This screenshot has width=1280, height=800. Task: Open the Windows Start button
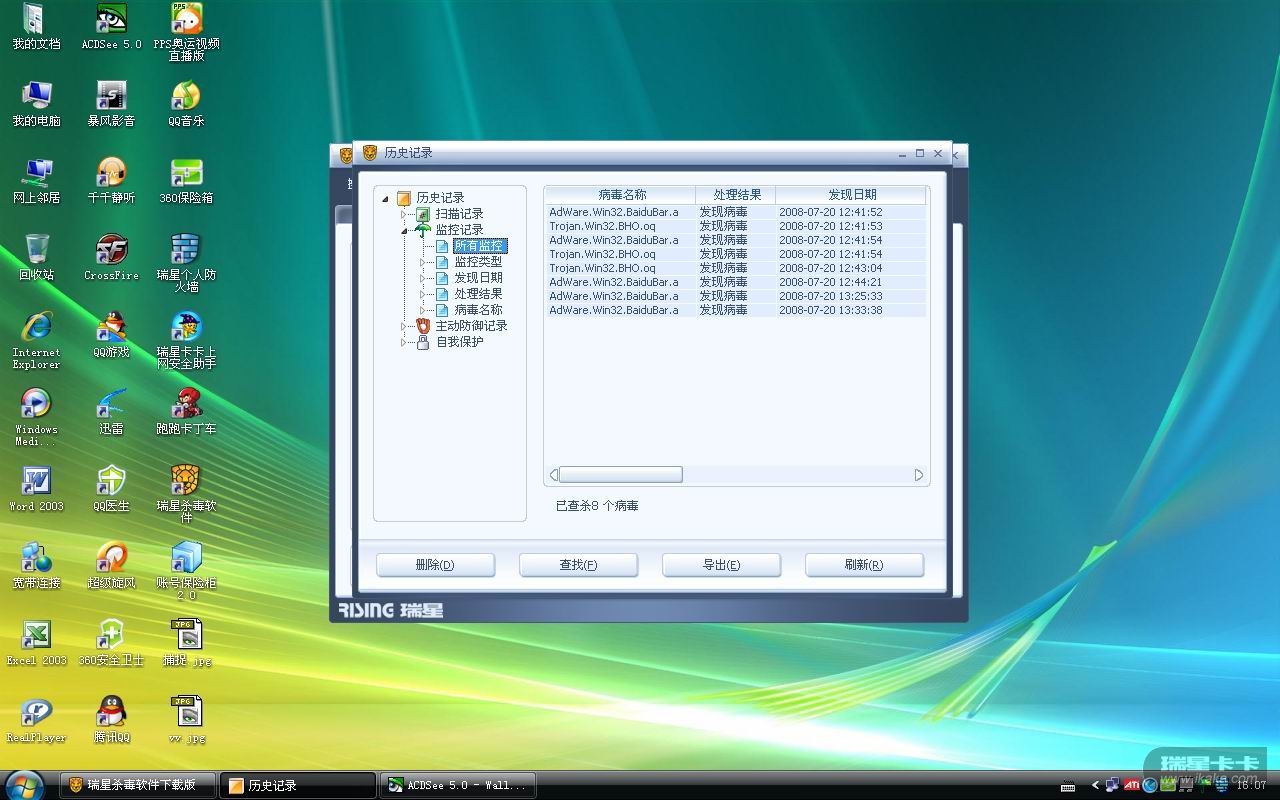[24, 784]
